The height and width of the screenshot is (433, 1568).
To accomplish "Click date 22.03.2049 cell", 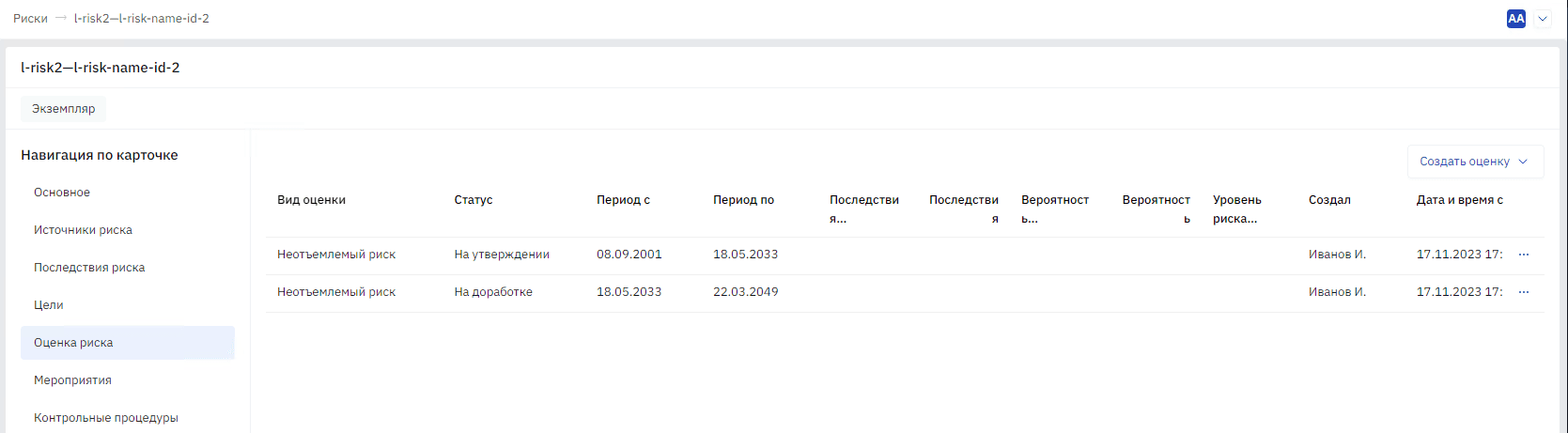I will (x=746, y=292).
